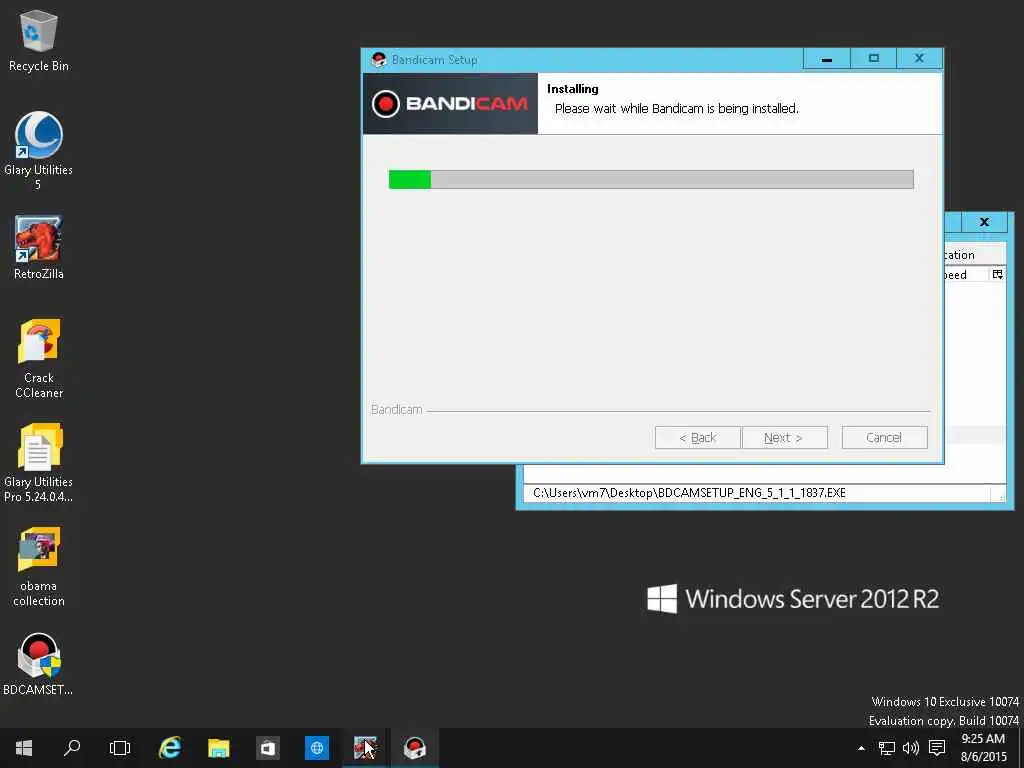Open the network tray icon
This screenshot has width=1024, height=768.
pyautogui.click(x=886, y=748)
